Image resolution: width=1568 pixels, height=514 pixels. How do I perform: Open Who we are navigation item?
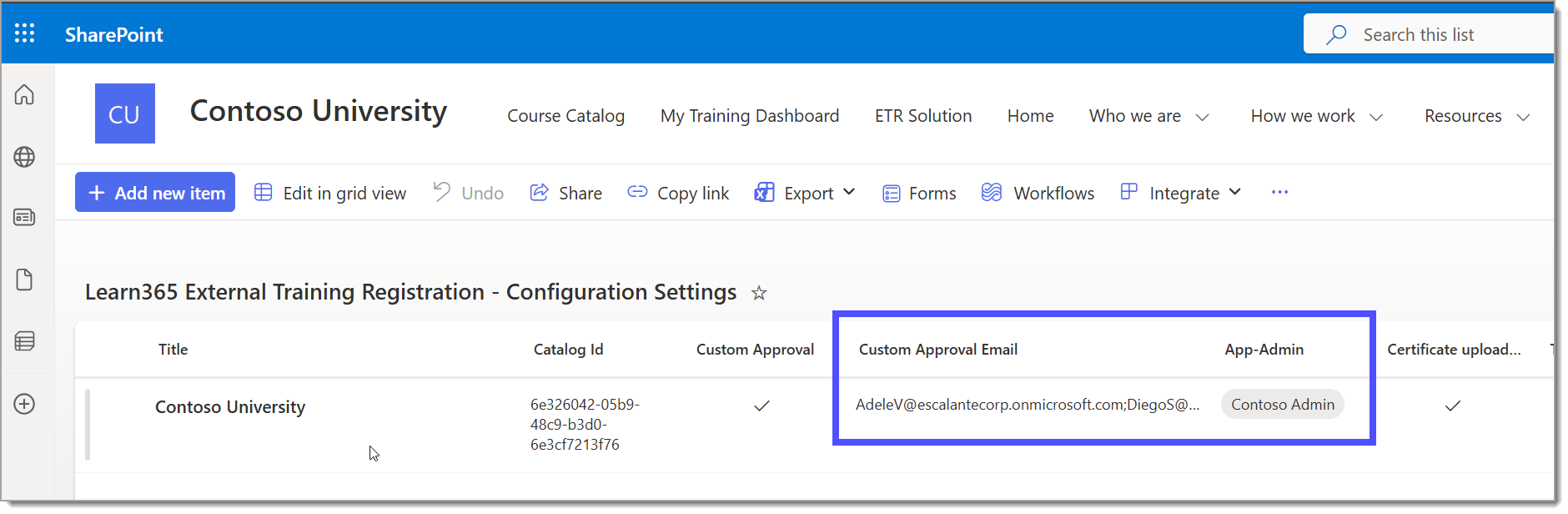[x=1134, y=116]
